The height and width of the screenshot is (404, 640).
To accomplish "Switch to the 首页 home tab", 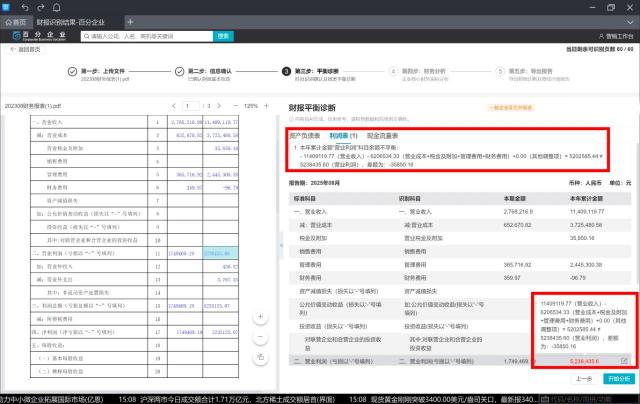I will pos(15,21).
